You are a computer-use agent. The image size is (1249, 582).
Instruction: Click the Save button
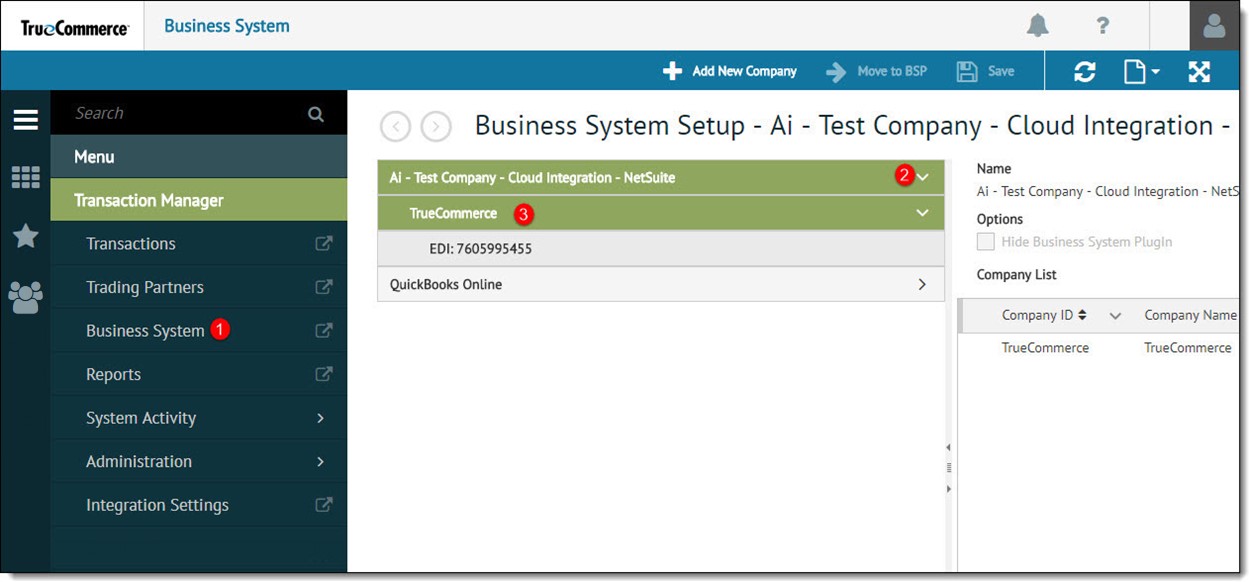coord(986,71)
